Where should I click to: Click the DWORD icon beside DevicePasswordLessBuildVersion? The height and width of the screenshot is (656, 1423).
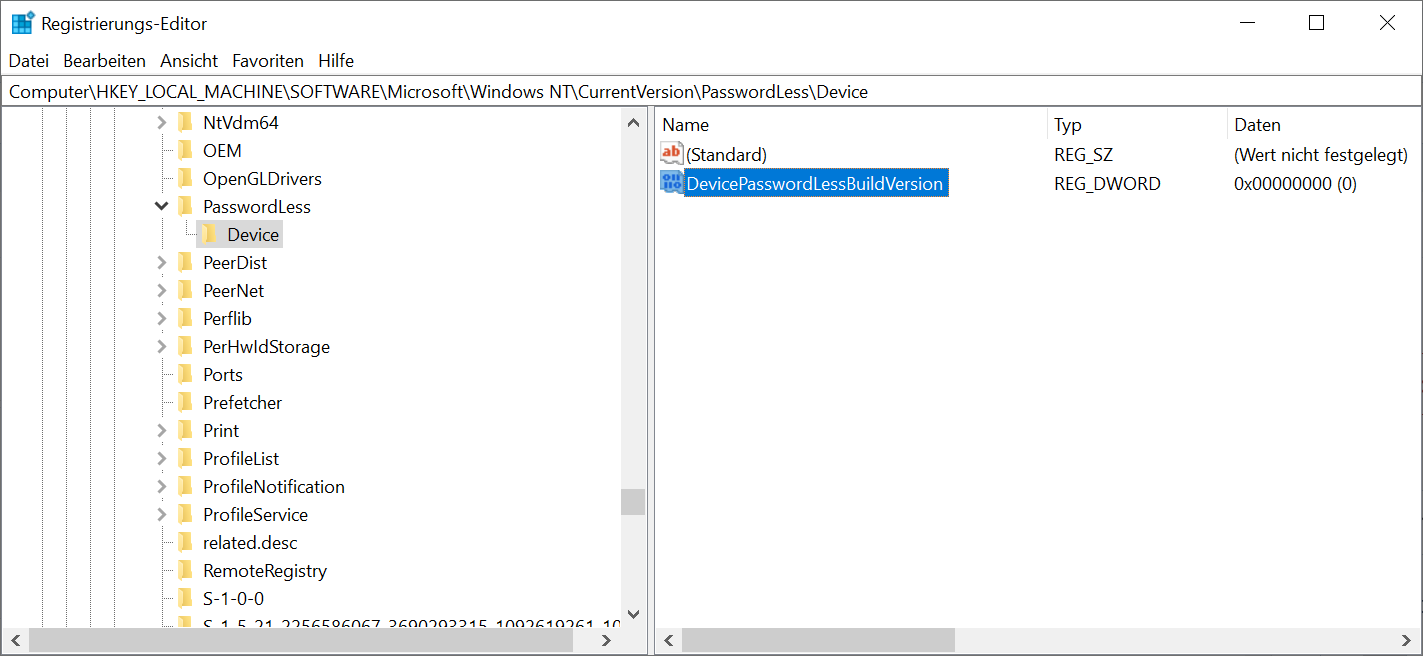click(672, 183)
